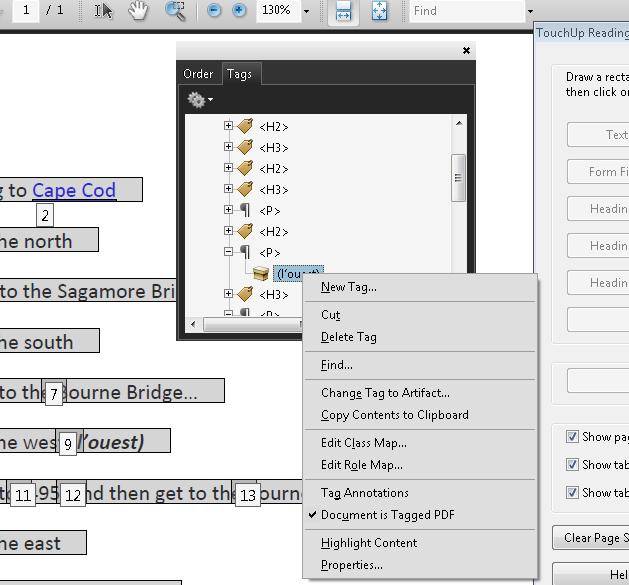The width and height of the screenshot is (629, 585).
Task: Click the zoom out minus button
Action: 214,11
